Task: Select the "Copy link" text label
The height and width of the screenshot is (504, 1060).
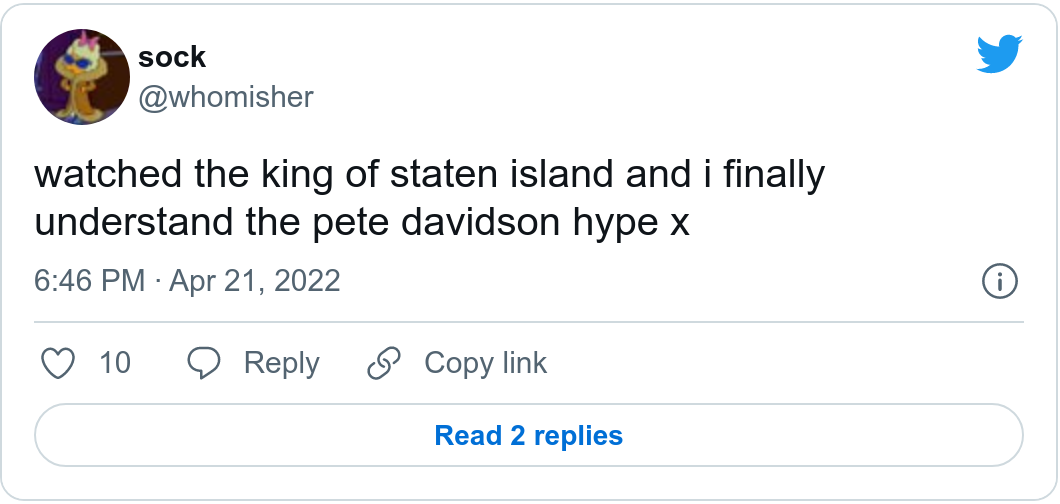Action: (x=485, y=363)
